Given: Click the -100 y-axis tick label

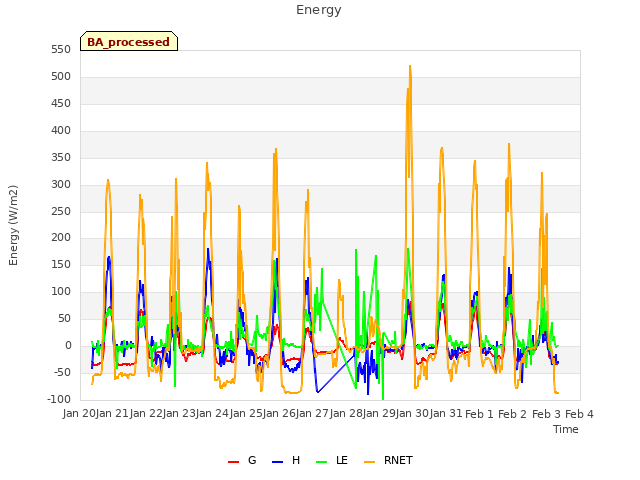Looking at the screenshot, I should [x=59, y=399].
